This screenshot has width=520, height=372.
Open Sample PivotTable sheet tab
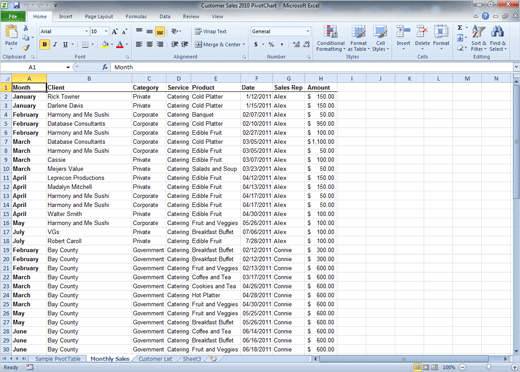58,359
